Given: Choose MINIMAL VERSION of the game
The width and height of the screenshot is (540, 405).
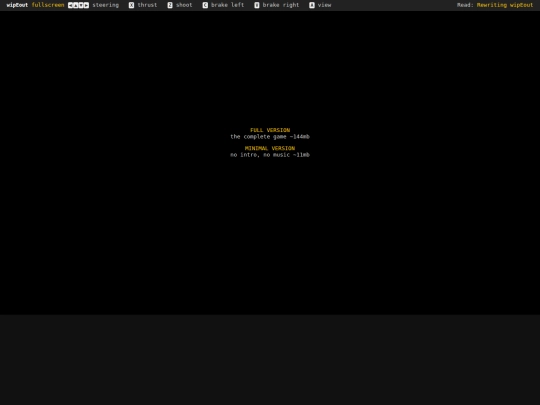Looking at the screenshot, I should [270, 148].
